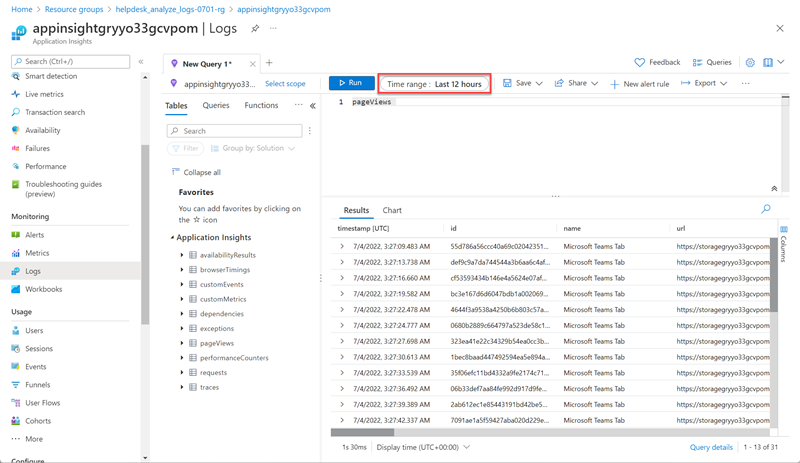Create a New alert rule
This screenshot has height=463, width=800.
pyautogui.click(x=640, y=84)
